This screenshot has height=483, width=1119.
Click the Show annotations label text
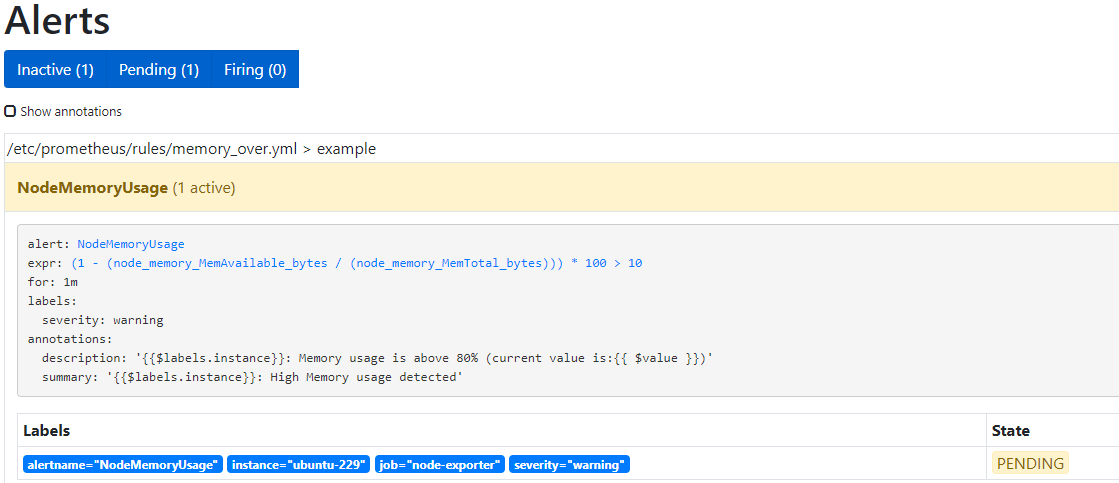(71, 112)
